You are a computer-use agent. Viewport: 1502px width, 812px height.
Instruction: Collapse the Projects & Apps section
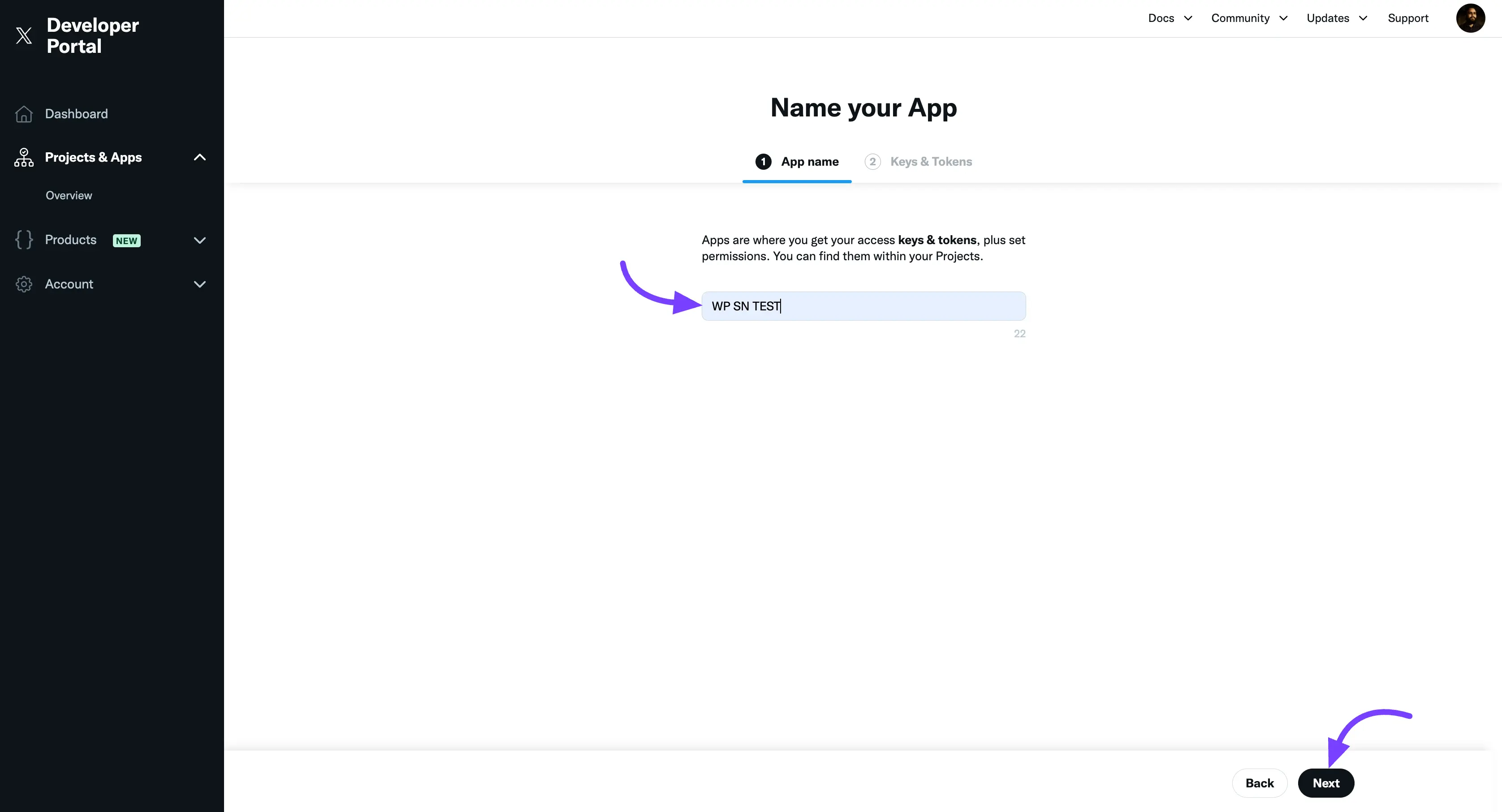[200, 157]
